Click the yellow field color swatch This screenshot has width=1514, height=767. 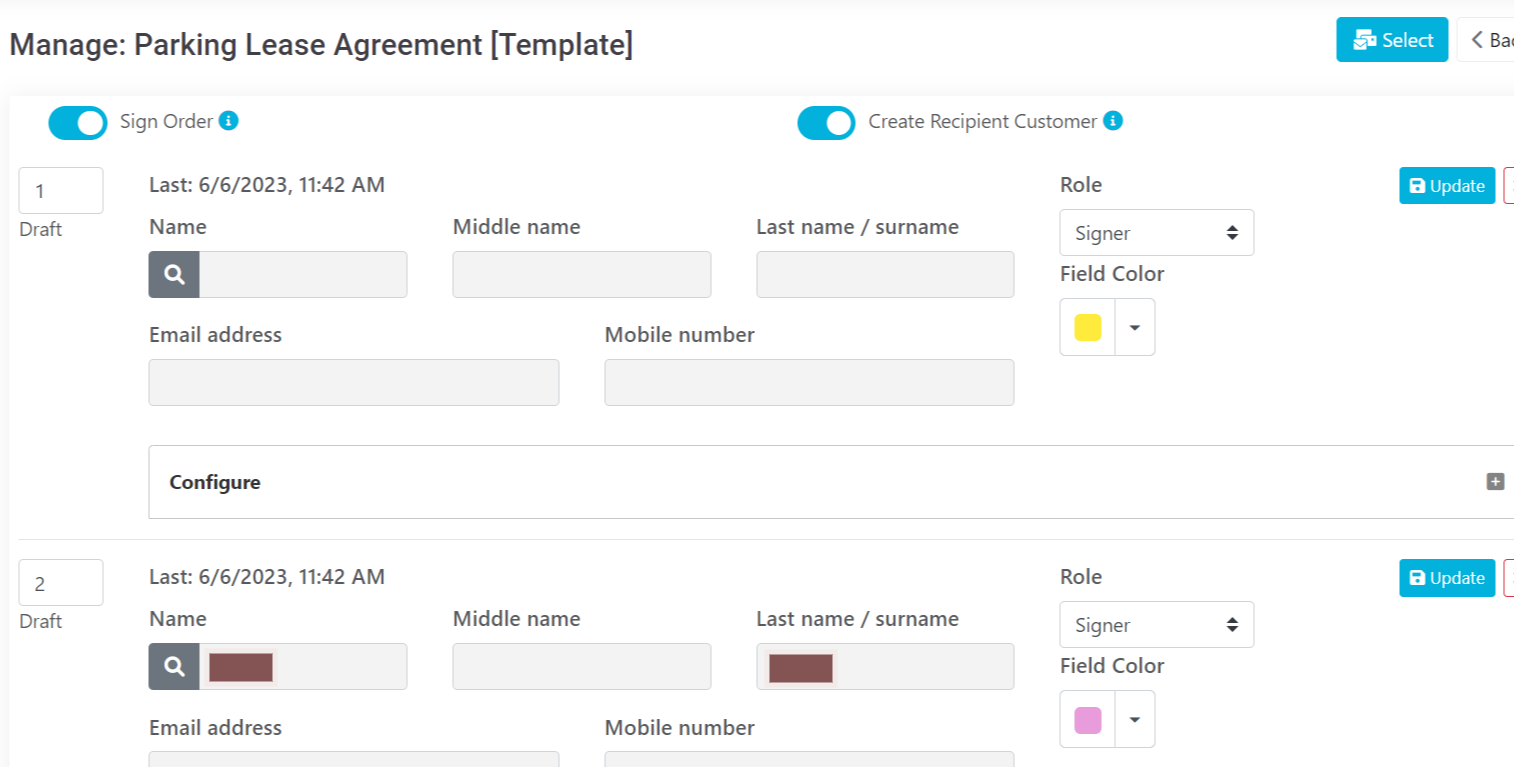[x=1087, y=327]
